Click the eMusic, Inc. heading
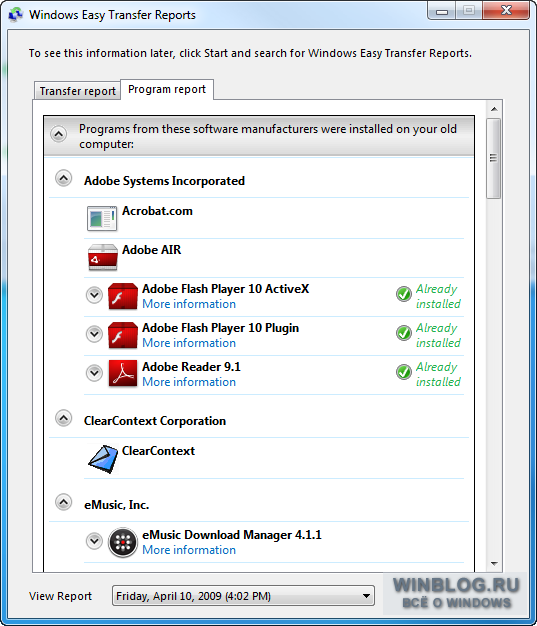Viewport: 537px width, 626px height. tap(117, 505)
